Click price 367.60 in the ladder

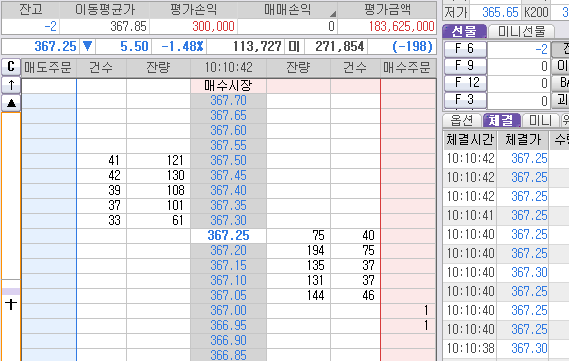(x=228, y=130)
